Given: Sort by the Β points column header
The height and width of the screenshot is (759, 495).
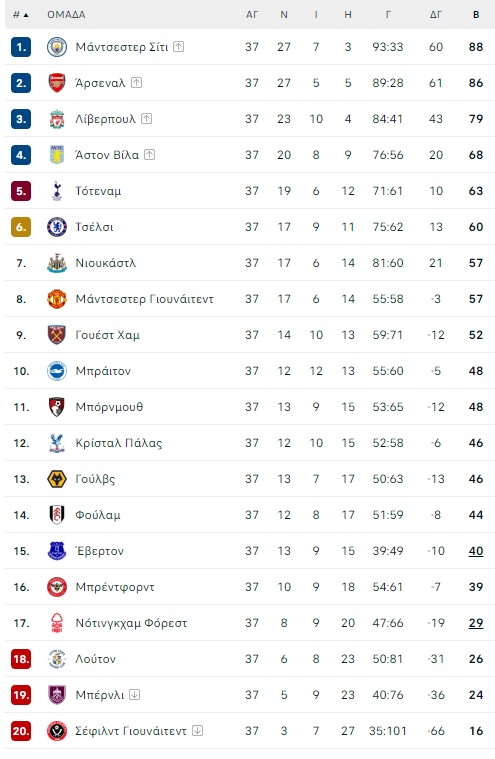Looking at the screenshot, I should 476,15.
